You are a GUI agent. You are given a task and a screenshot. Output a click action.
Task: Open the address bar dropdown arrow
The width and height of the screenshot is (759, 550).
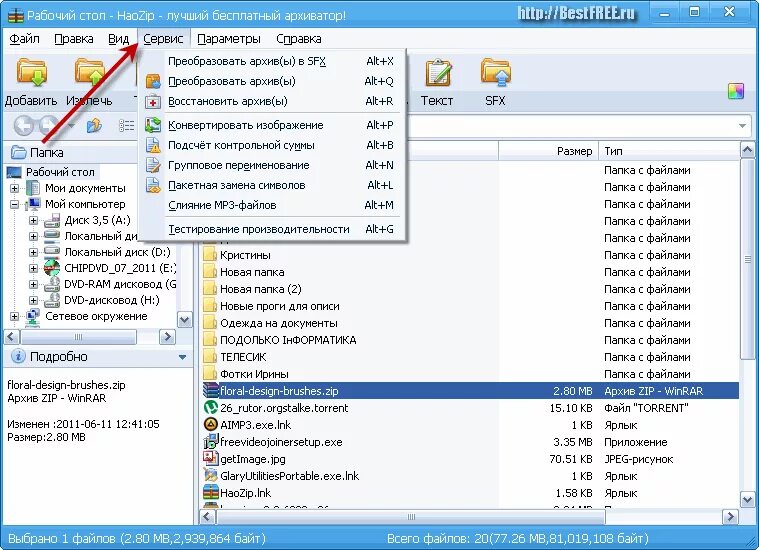tap(742, 126)
